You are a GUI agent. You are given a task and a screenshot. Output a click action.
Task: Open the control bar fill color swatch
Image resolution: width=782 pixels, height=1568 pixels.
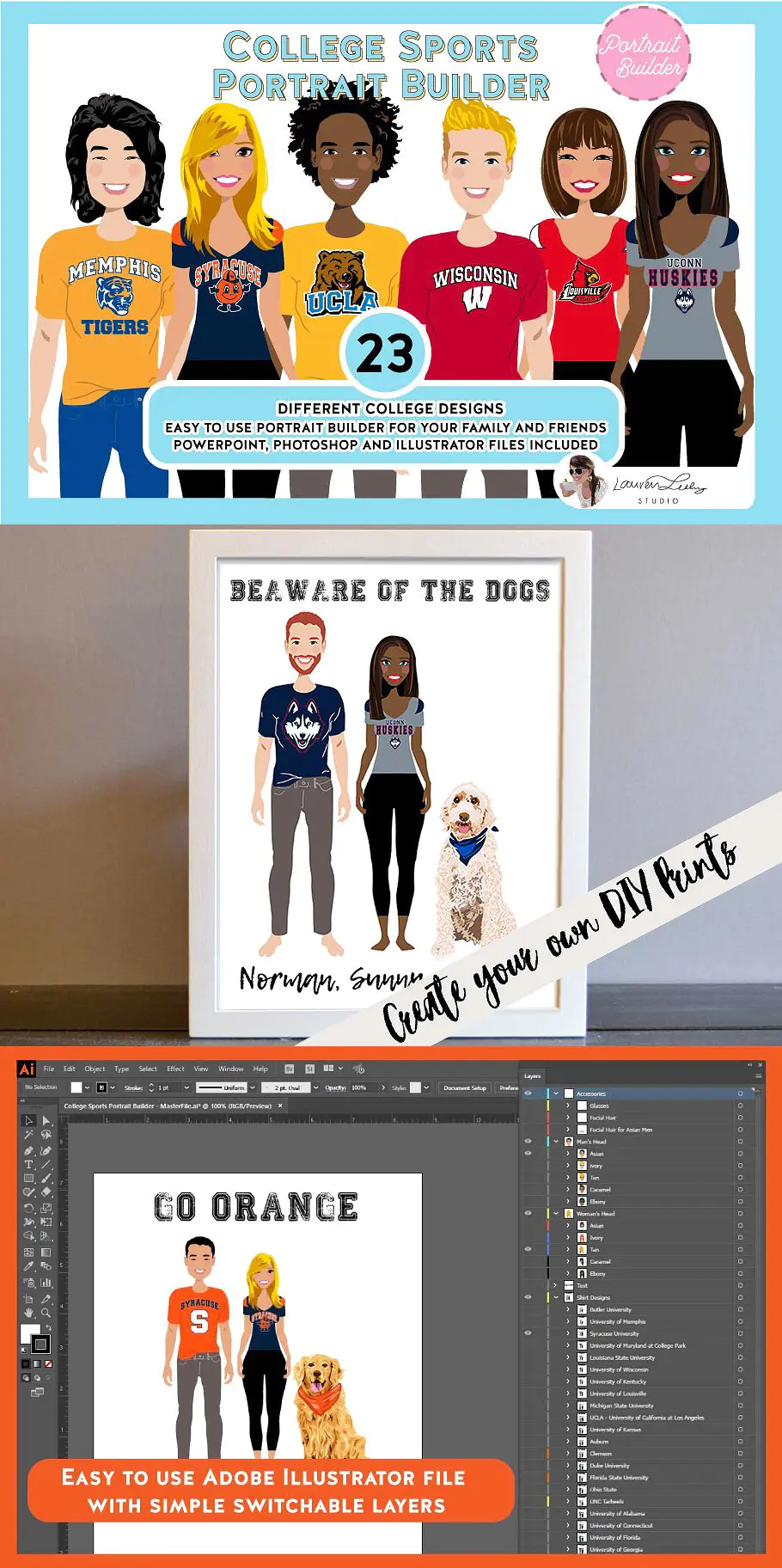[76, 1087]
